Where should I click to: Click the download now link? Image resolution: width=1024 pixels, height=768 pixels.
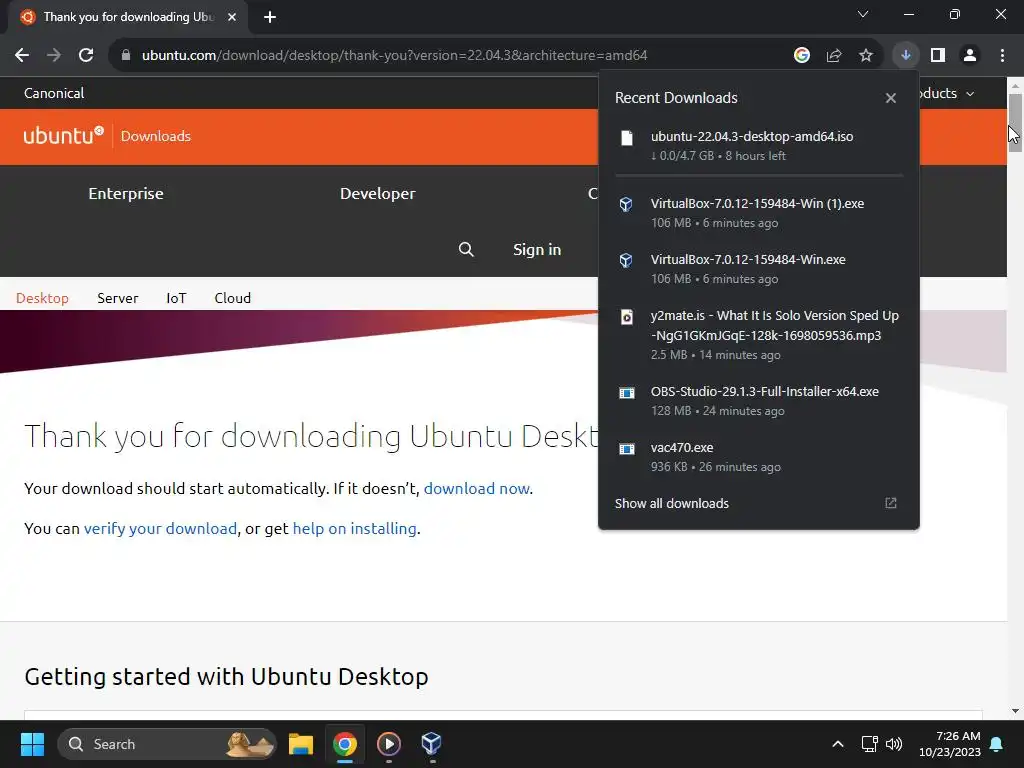pyautogui.click(x=477, y=488)
